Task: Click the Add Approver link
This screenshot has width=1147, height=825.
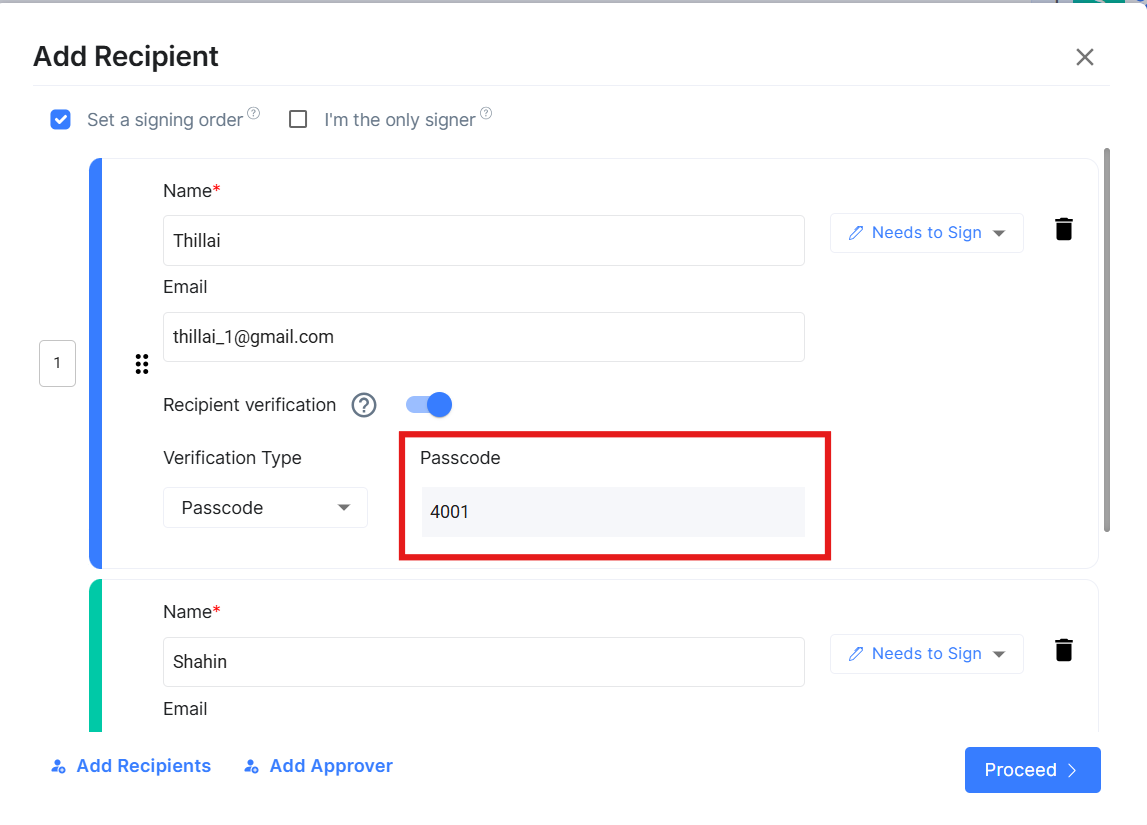Action: pos(318,766)
